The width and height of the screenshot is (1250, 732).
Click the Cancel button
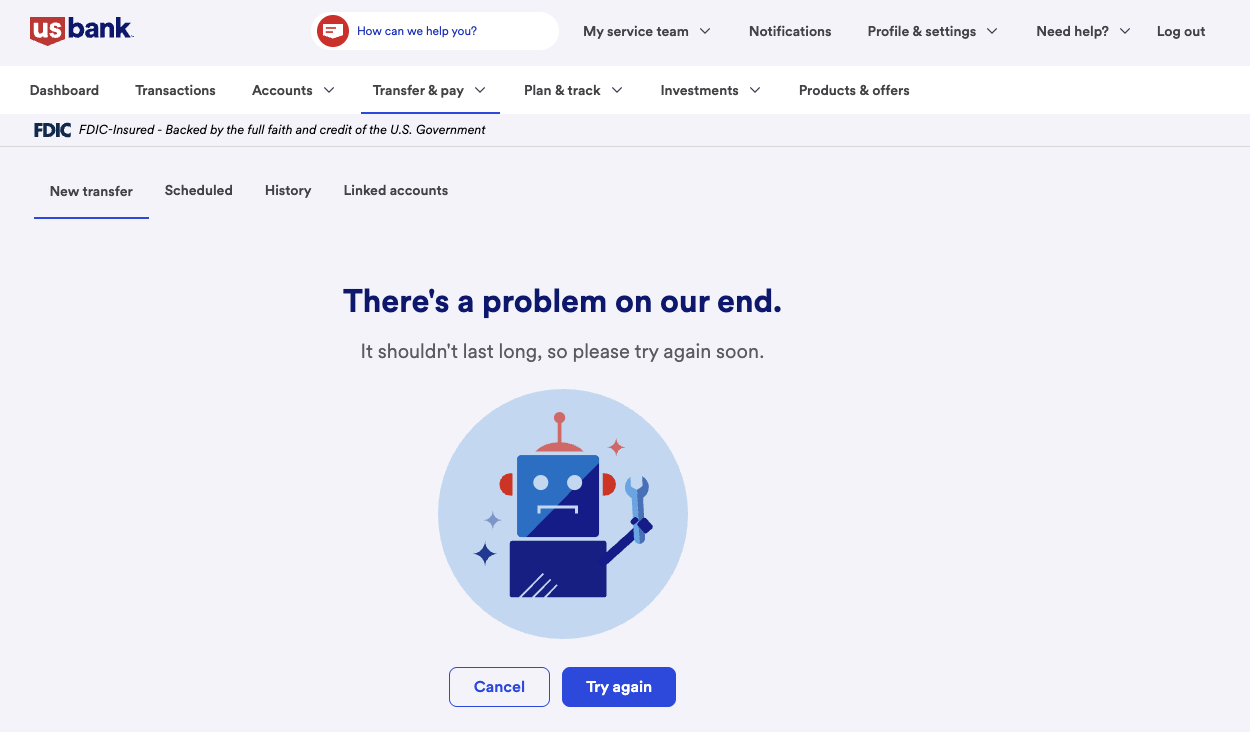click(499, 687)
